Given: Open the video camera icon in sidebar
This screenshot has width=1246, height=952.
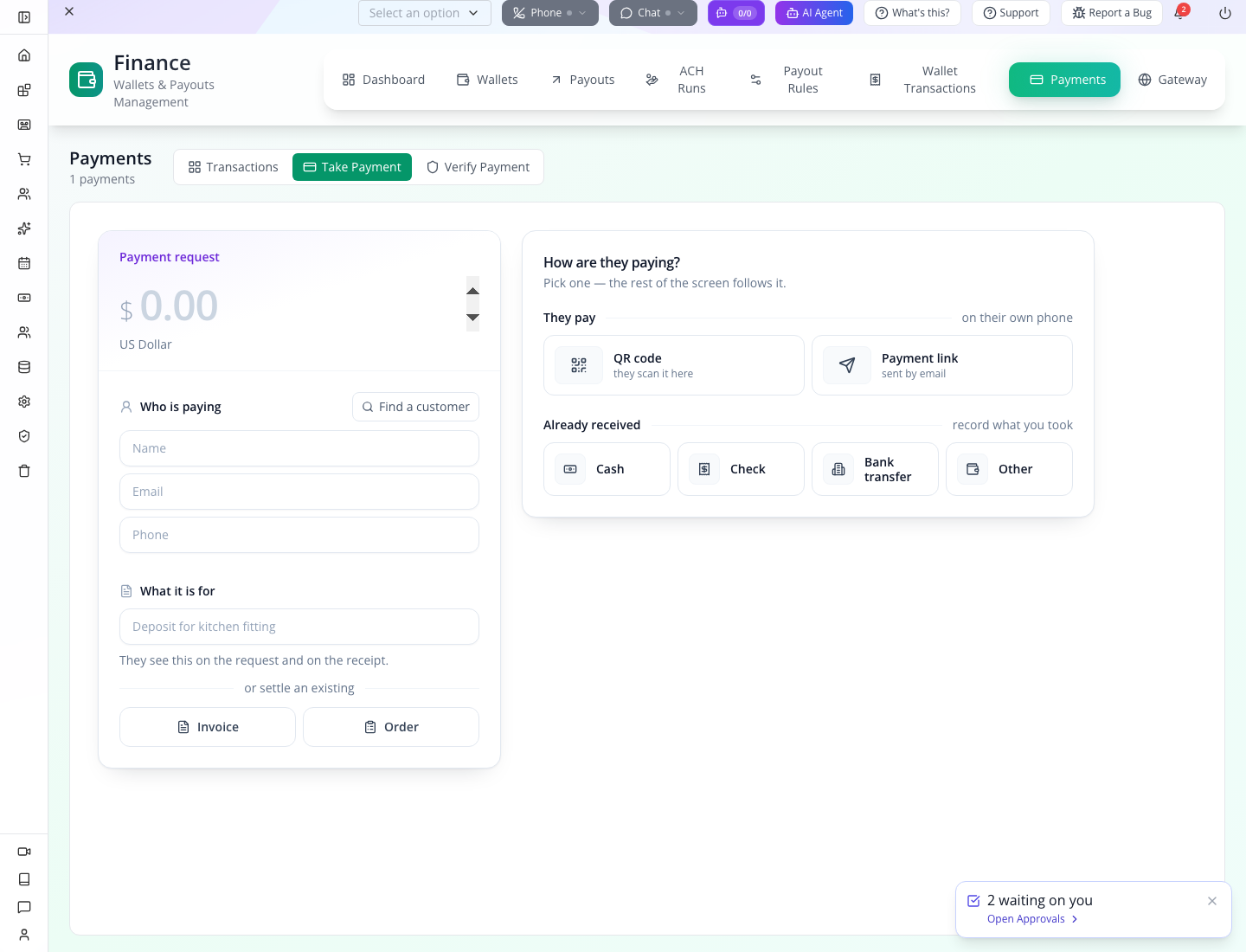Looking at the screenshot, I should (x=24, y=852).
